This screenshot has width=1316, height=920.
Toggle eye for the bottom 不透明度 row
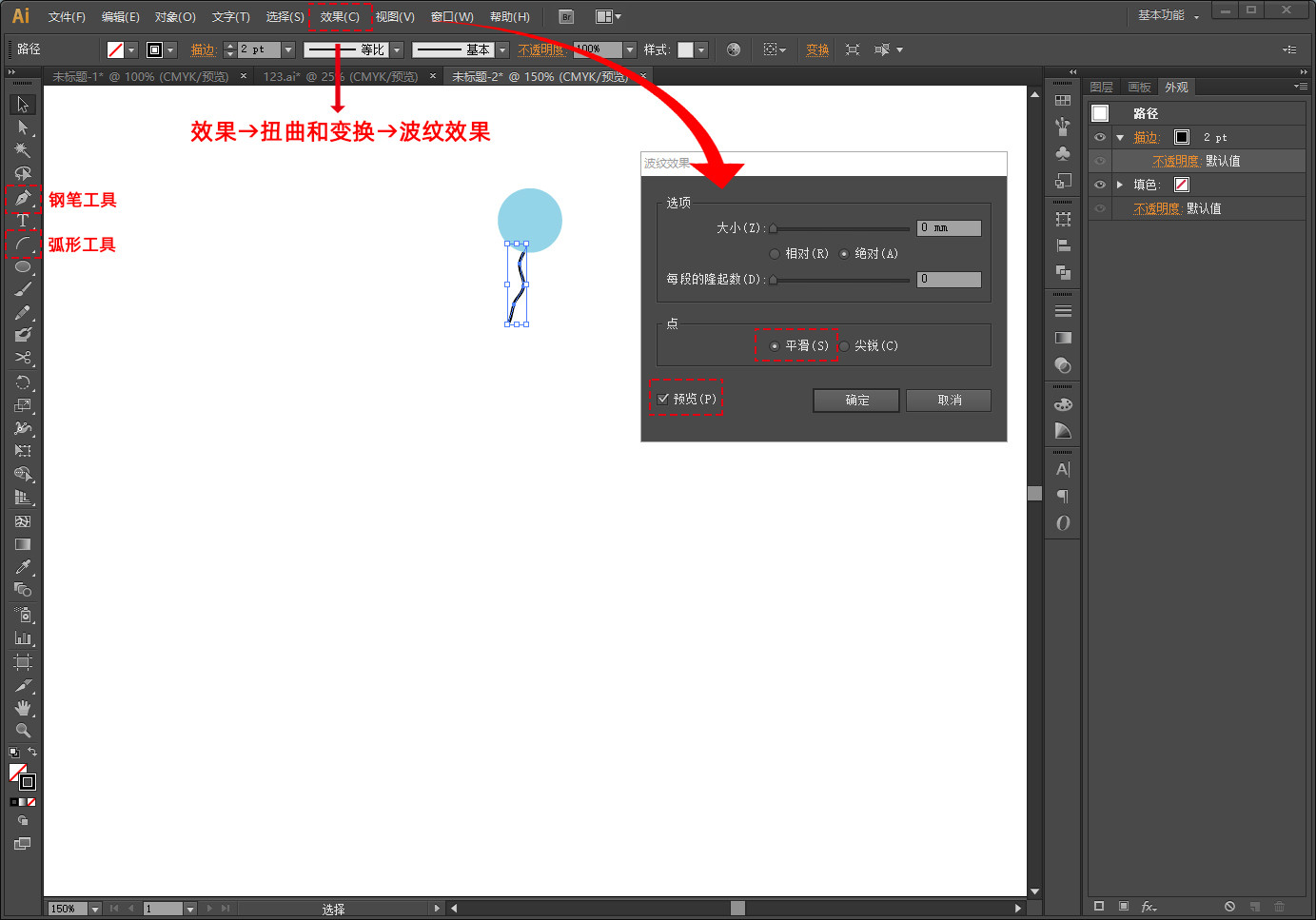coord(1100,208)
